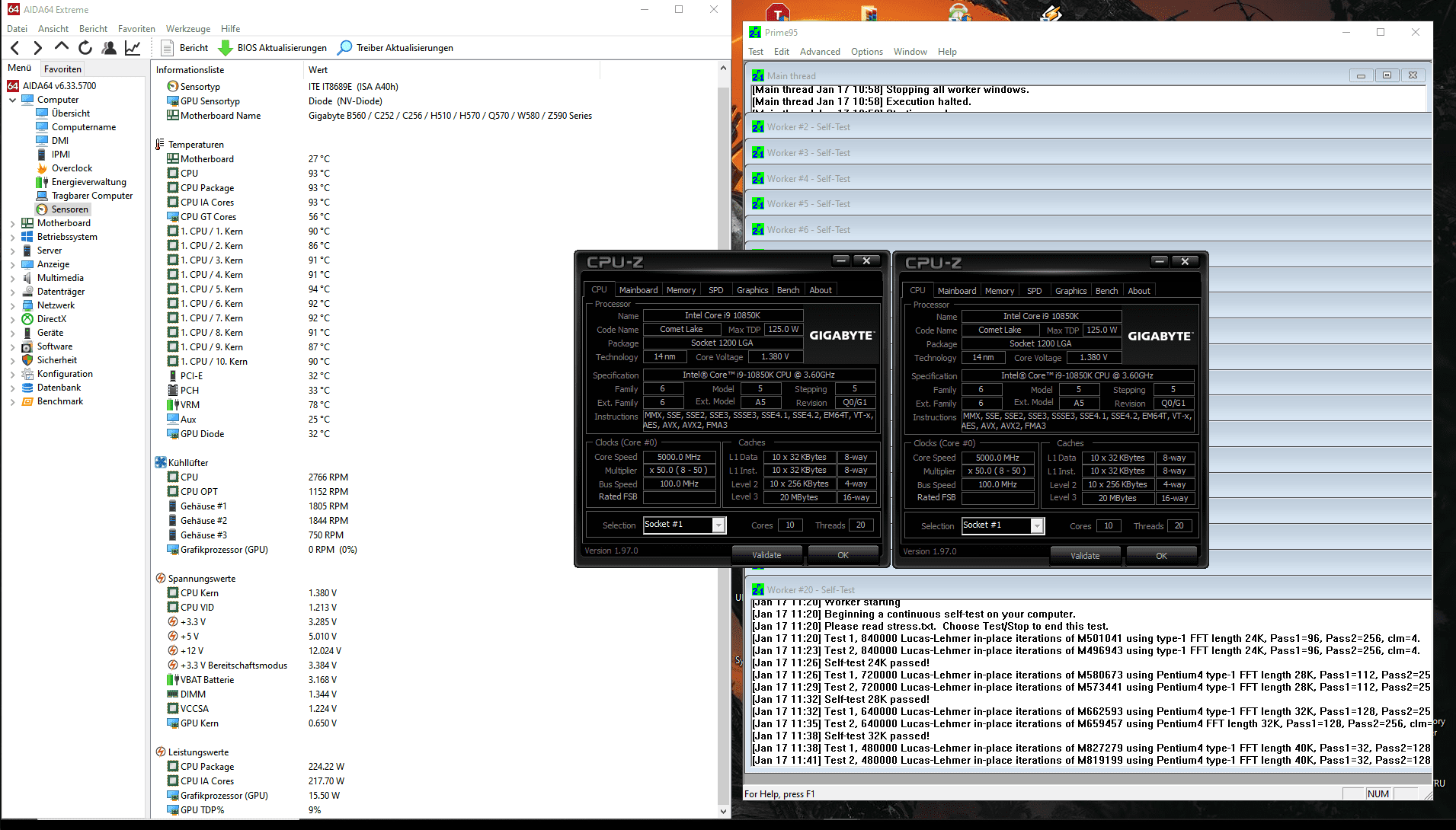Open the Socket #1 dropdown in left CPU-Z

[718, 525]
